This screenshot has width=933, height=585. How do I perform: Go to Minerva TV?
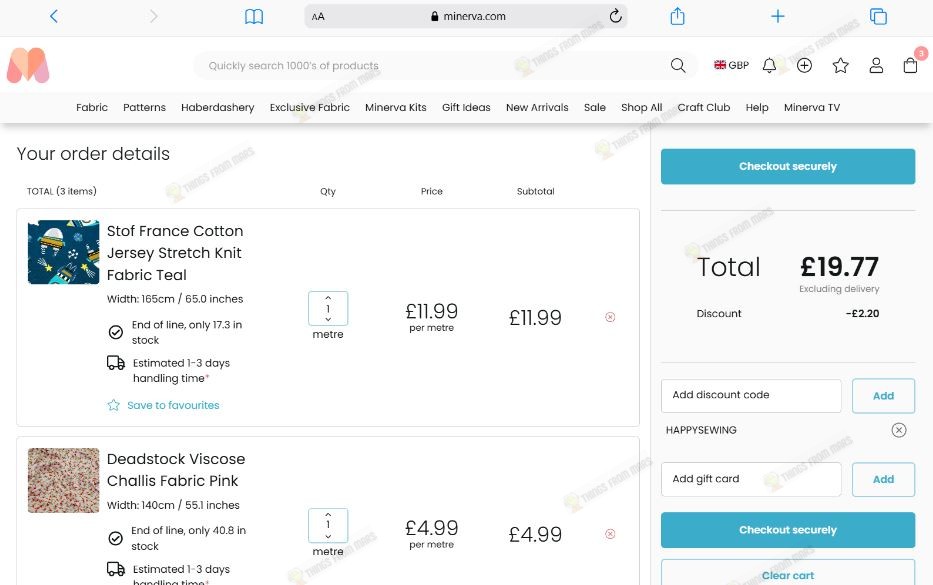(x=812, y=107)
